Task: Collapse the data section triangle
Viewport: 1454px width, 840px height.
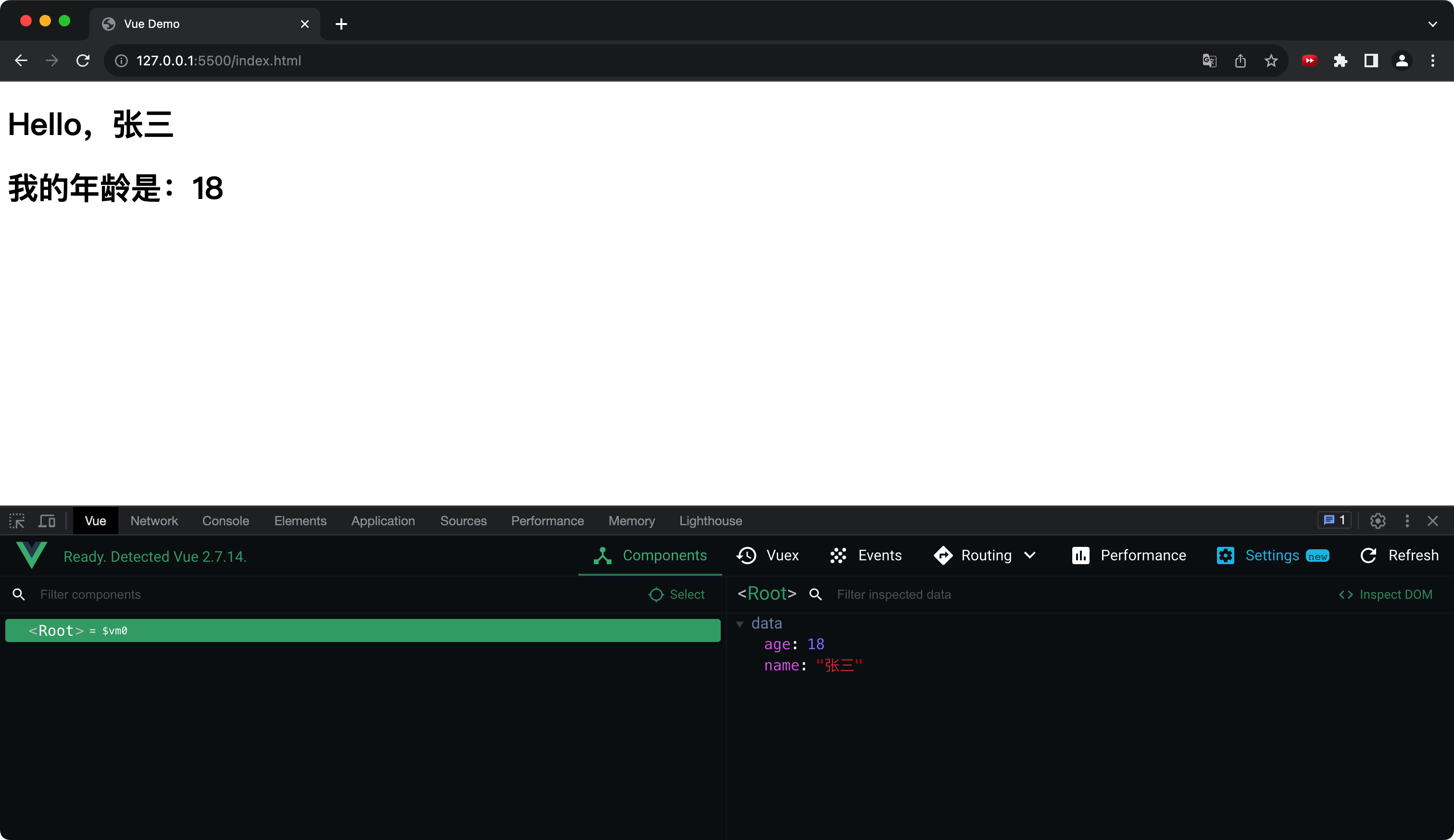Action: pyautogui.click(x=740, y=624)
